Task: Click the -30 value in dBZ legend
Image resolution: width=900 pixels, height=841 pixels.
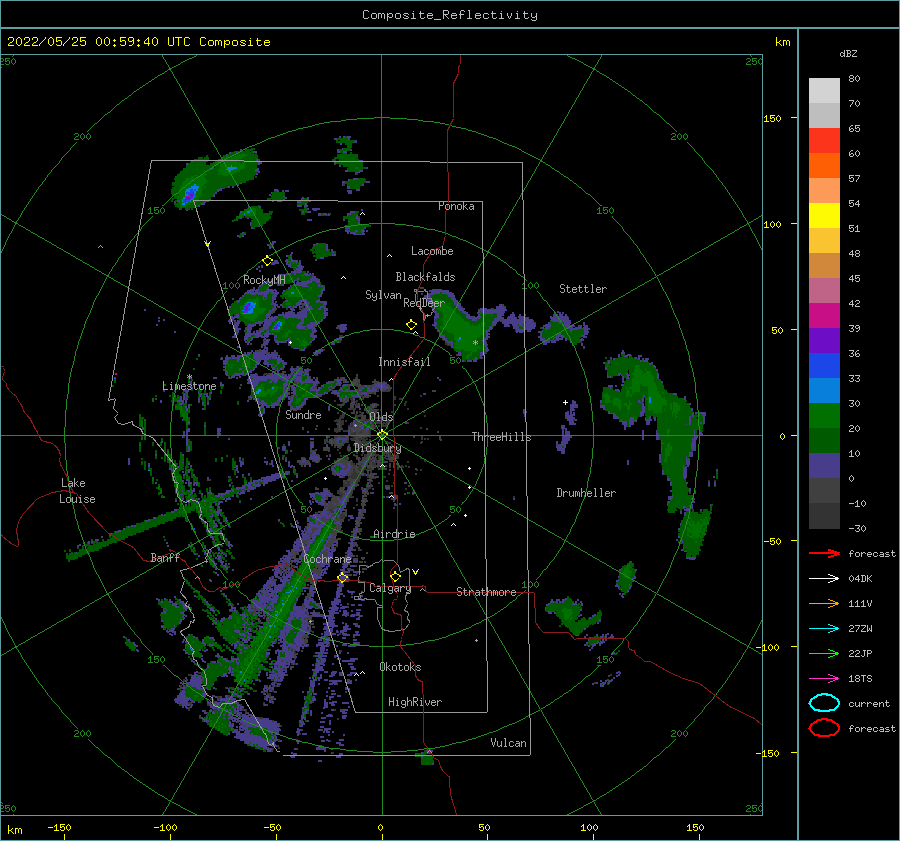Action: pos(857,528)
